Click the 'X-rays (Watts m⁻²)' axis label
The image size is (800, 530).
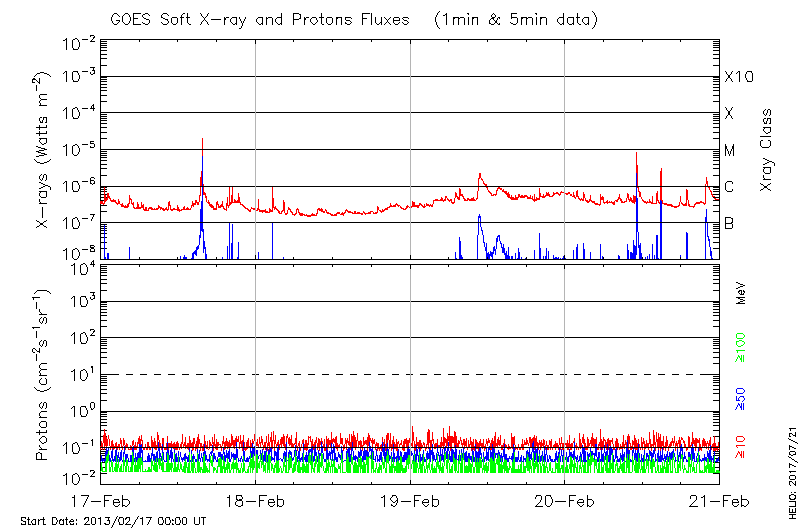44,150
